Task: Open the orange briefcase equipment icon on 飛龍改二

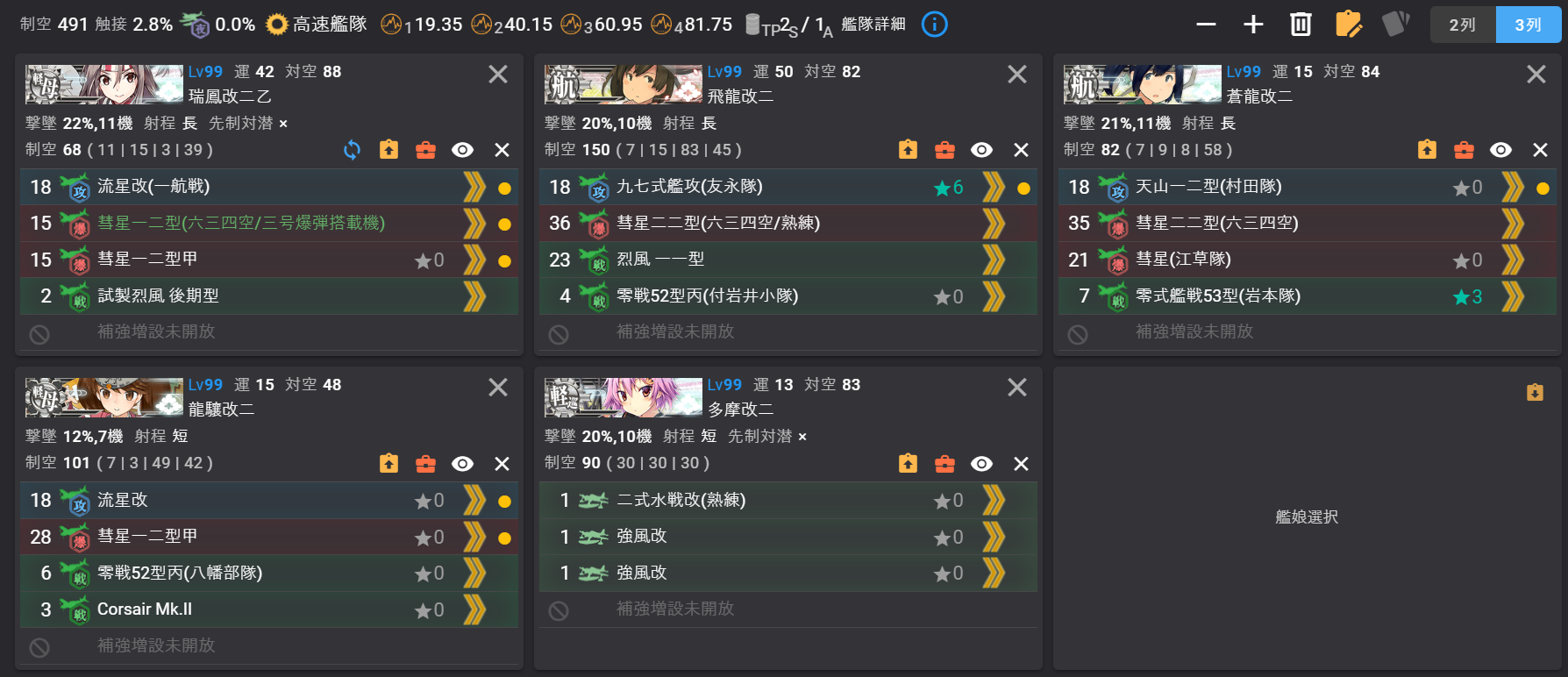Action: (944, 150)
